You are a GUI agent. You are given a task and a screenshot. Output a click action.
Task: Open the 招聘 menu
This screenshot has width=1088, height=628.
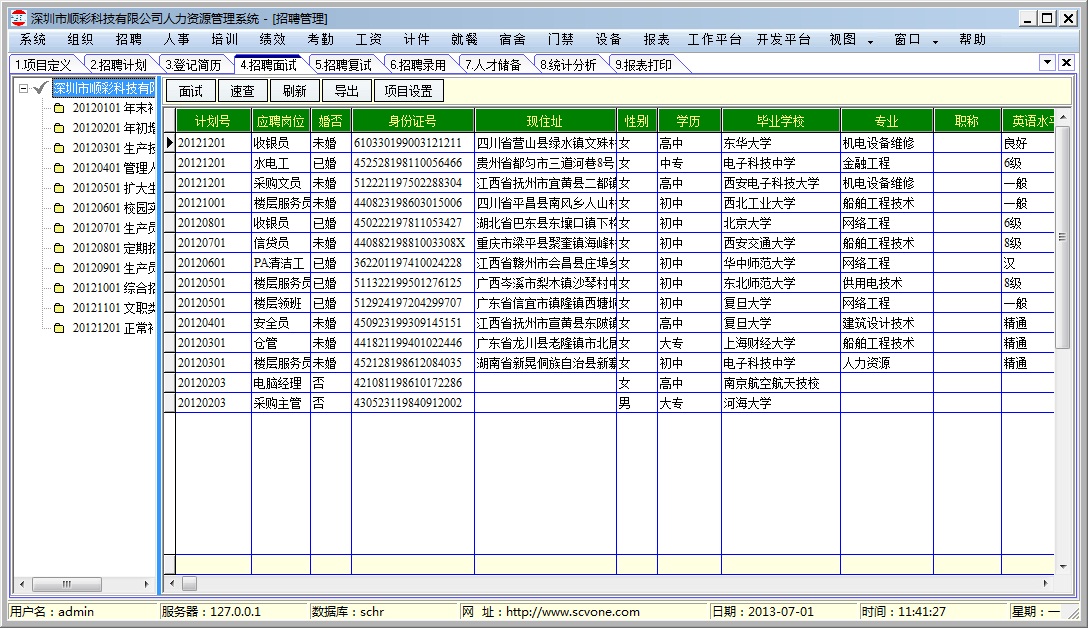click(128, 40)
